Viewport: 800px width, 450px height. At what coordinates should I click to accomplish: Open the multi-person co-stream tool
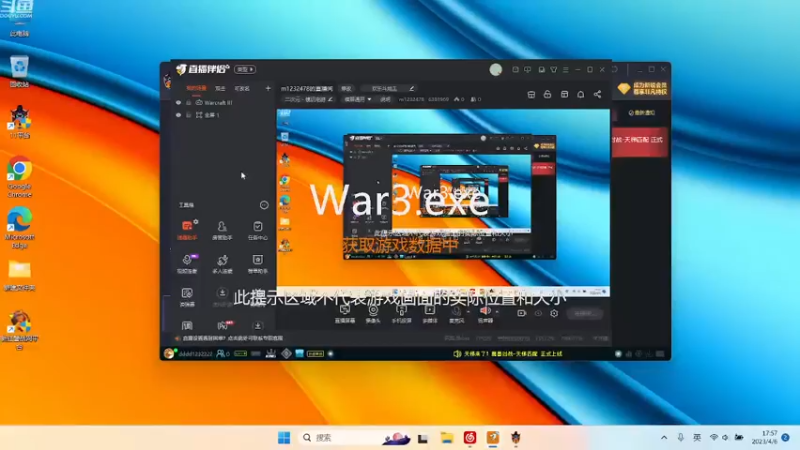222,264
